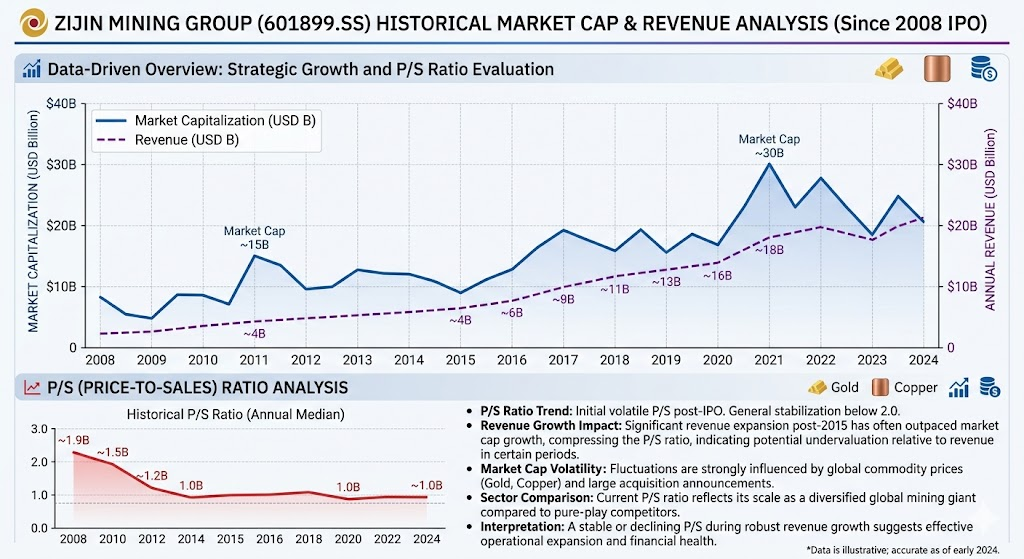The width and height of the screenshot is (1024, 559).
Task: Select the copper icon next to Copper label
Action: click(880, 387)
